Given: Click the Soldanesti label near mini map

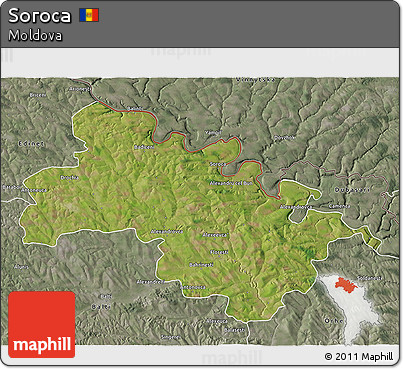Looking at the screenshot, I should (369, 277).
